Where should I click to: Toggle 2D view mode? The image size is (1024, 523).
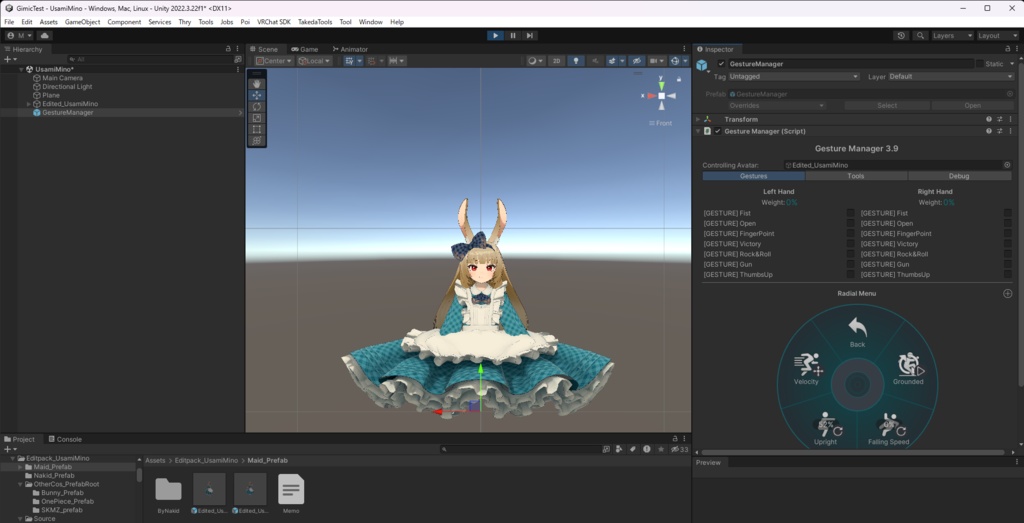[556, 61]
